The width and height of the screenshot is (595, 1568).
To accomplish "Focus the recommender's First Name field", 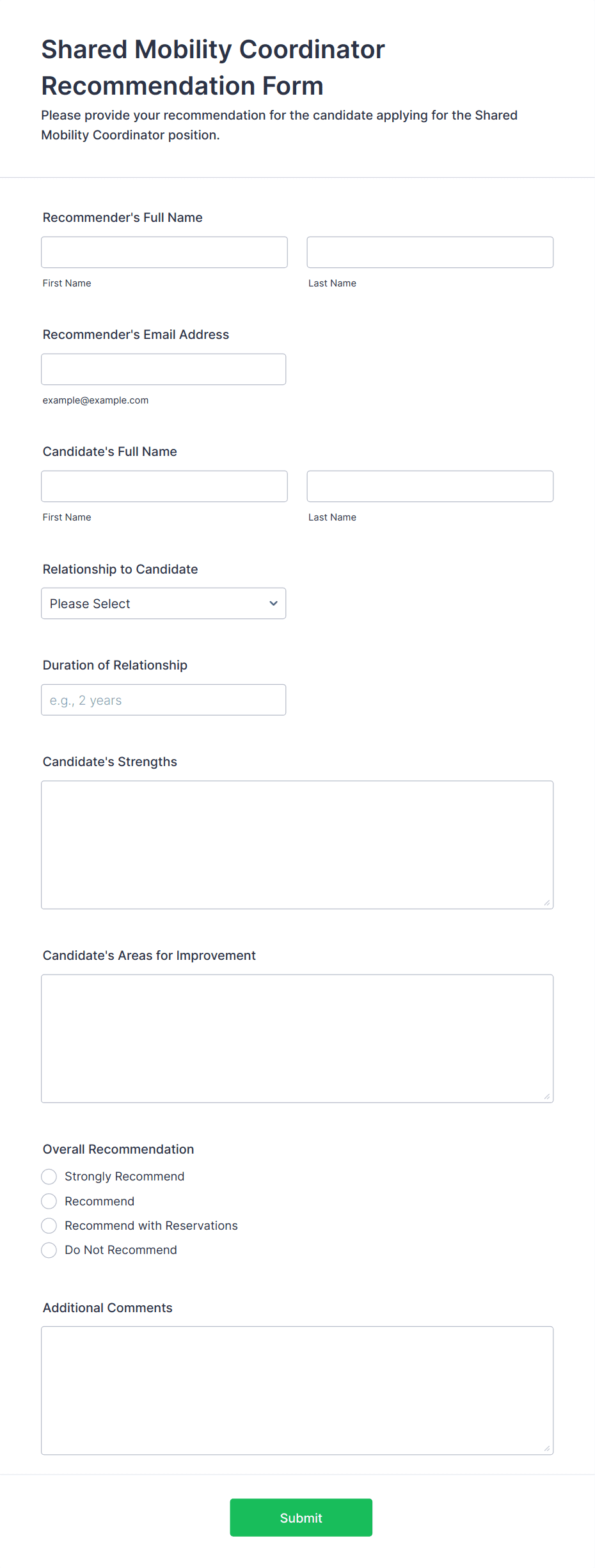I will 164,253.
